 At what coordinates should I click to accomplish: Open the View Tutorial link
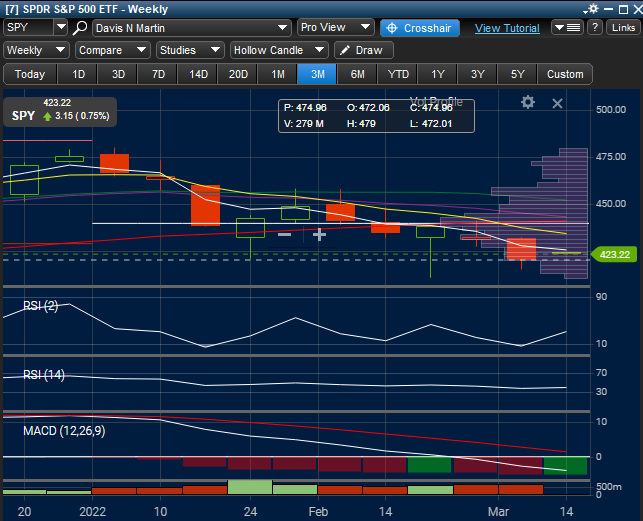(507, 28)
